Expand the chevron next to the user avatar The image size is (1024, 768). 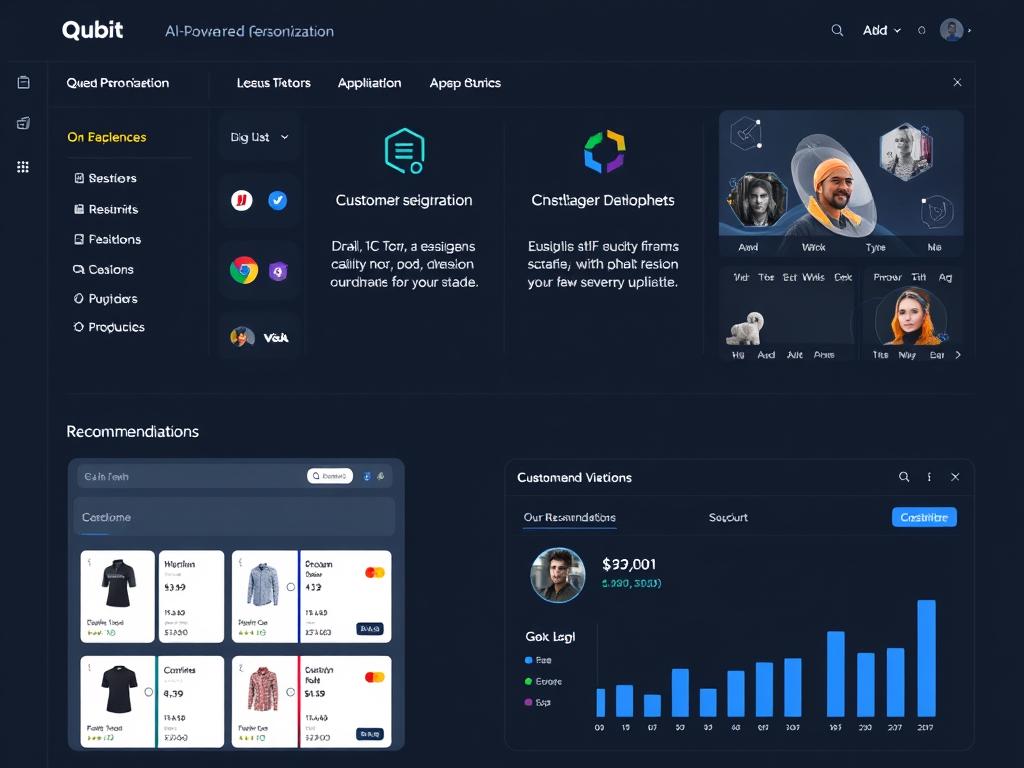(969, 30)
